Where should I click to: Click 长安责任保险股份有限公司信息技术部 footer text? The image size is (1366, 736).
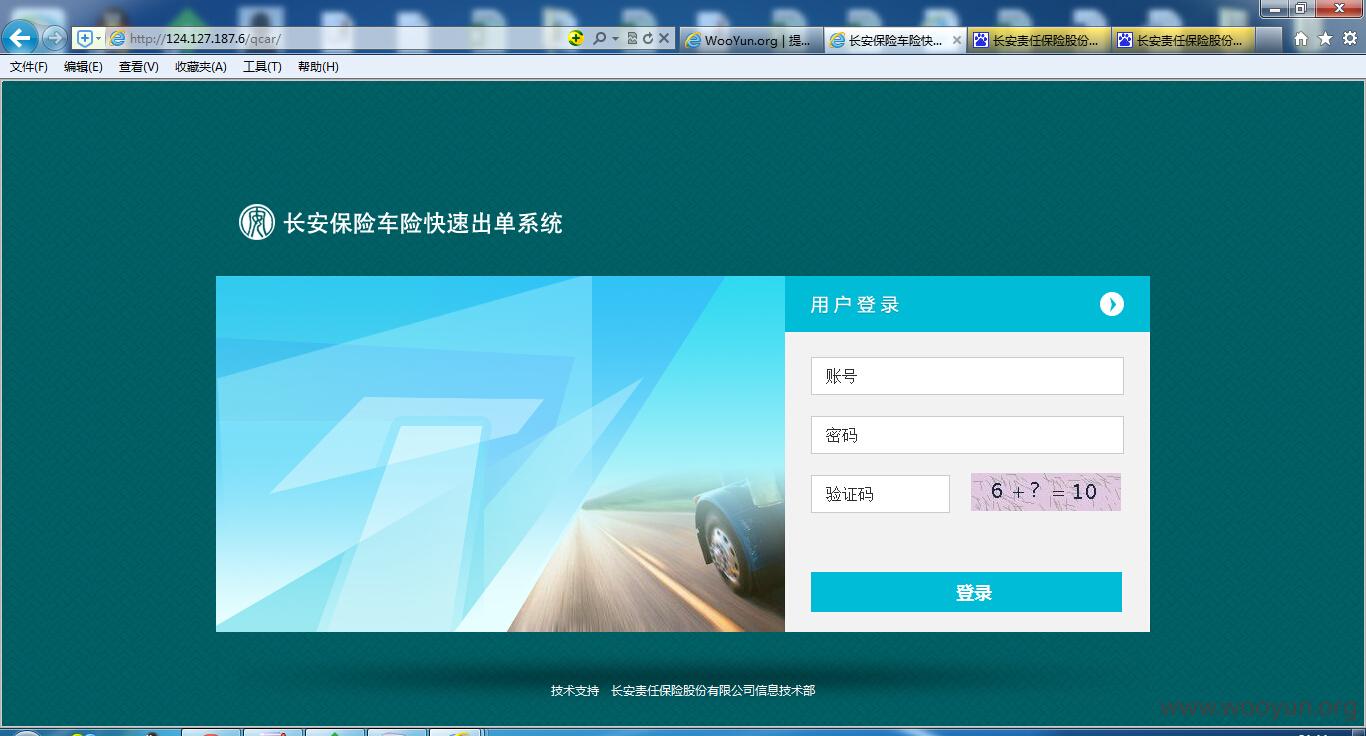pyautogui.click(x=713, y=691)
